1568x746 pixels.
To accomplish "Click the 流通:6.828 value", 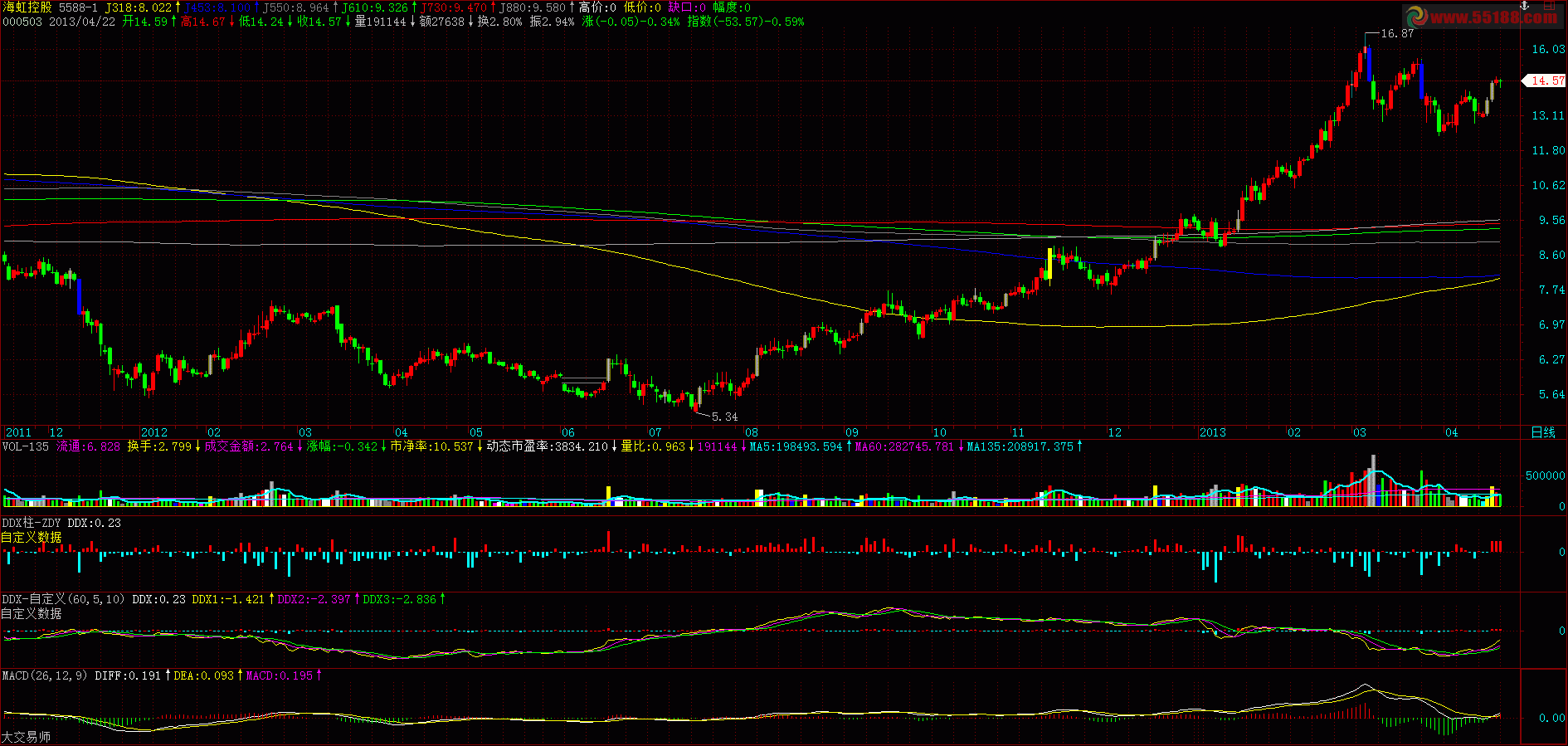I will 88,446.
